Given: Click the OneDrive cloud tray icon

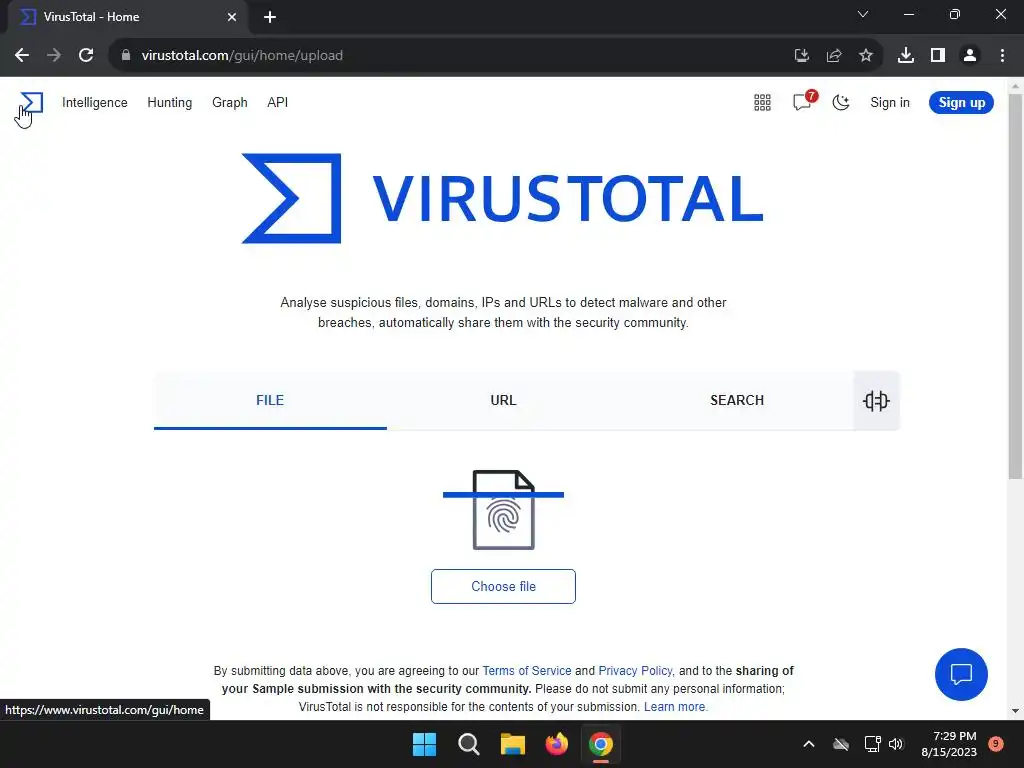Looking at the screenshot, I should (841, 744).
